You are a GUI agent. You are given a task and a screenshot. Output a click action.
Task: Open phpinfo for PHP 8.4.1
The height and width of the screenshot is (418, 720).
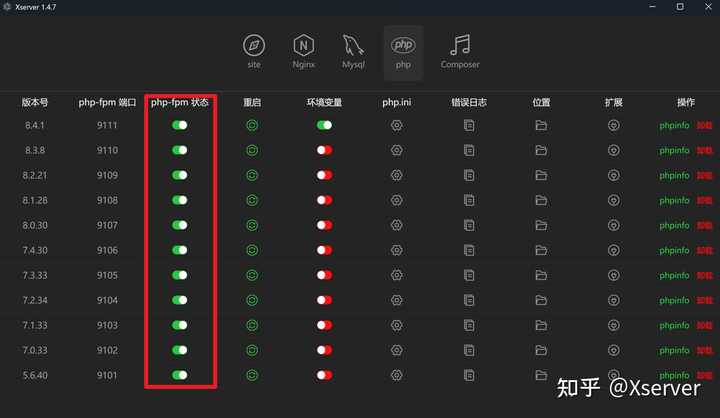[674, 125]
